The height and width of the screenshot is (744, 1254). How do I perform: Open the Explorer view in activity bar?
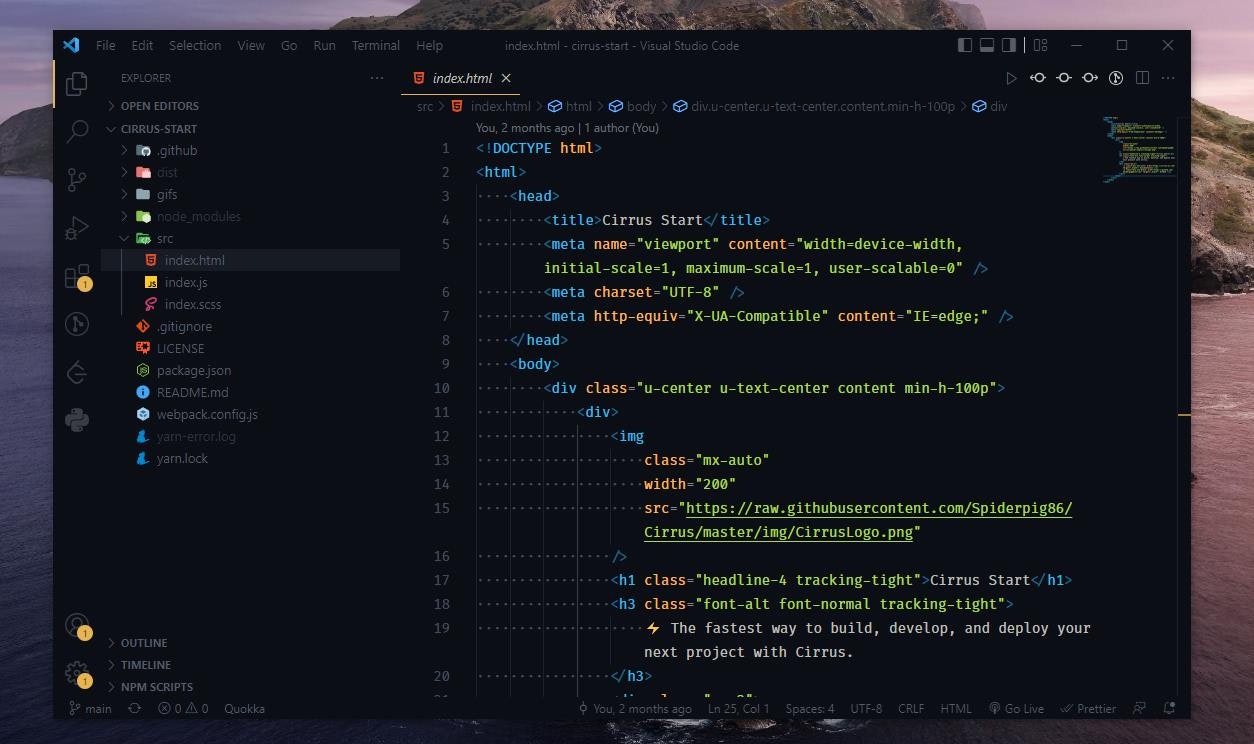click(77, 84)
